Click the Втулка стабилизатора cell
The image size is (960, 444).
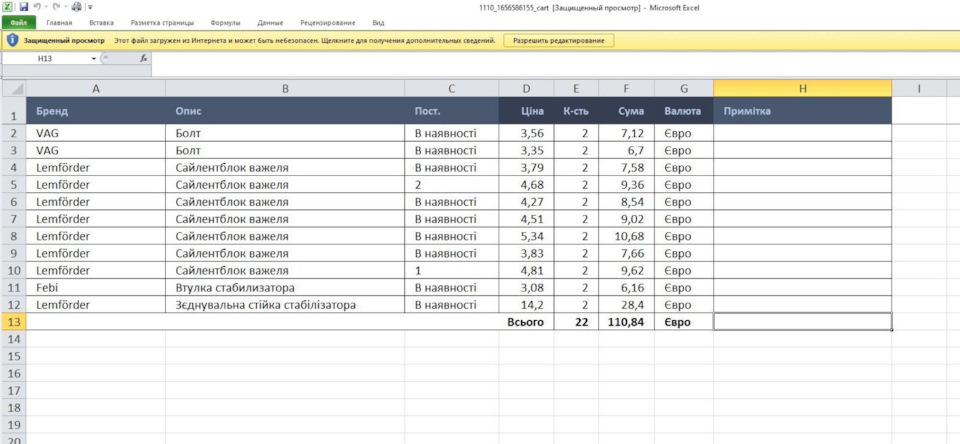pyautogui.click(x=285, y=287)
